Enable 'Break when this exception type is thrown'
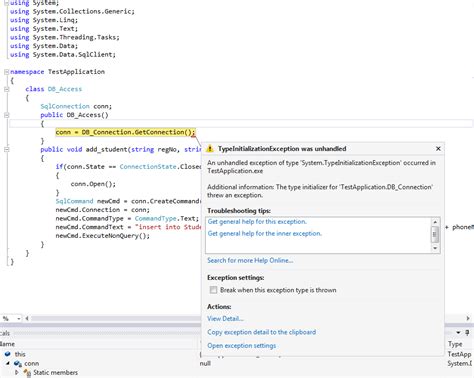Viewport: 474px width, 378px height. tap(213, 290)
